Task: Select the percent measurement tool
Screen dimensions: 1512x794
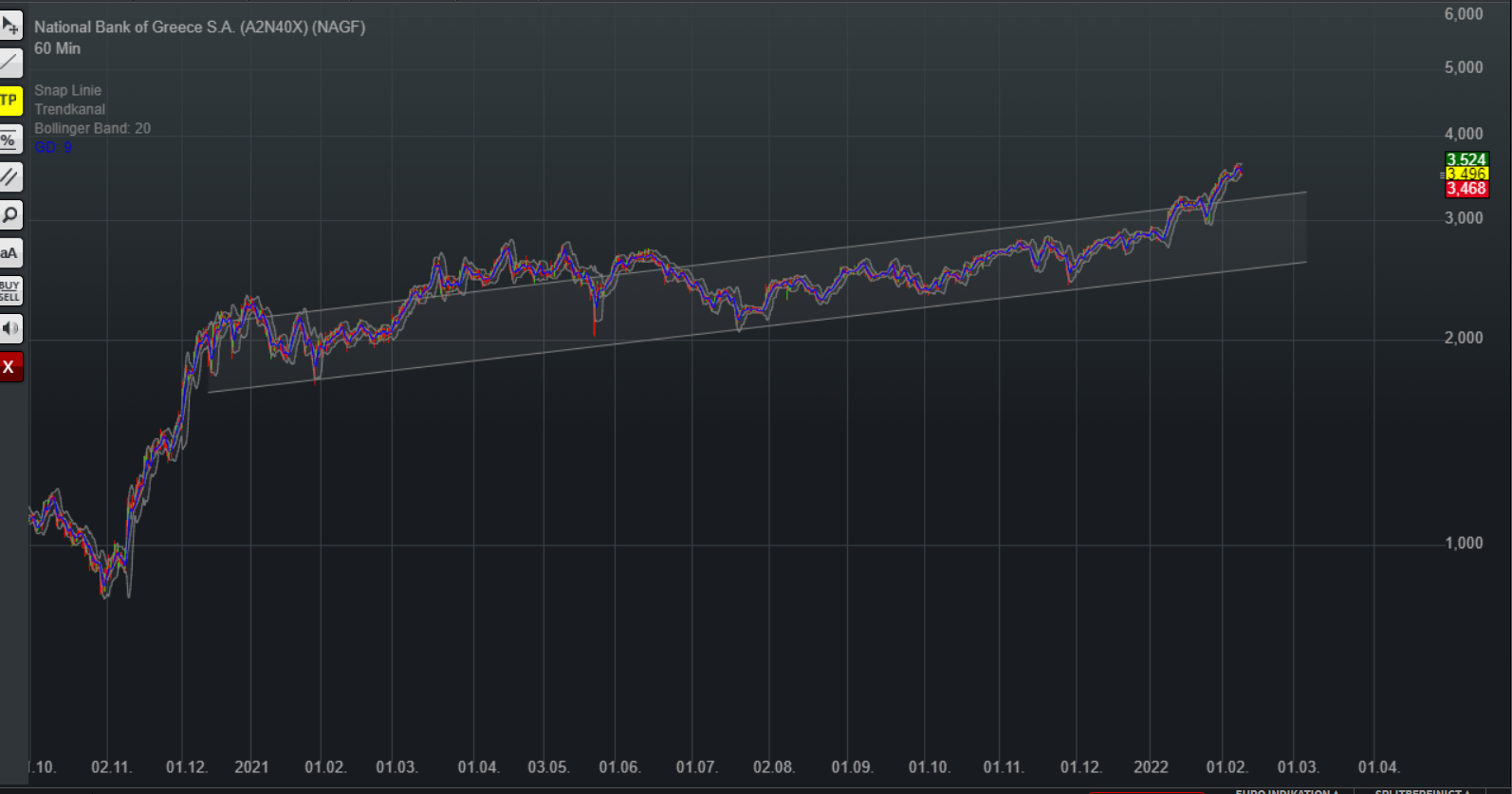Action: [x=9, y=139]
